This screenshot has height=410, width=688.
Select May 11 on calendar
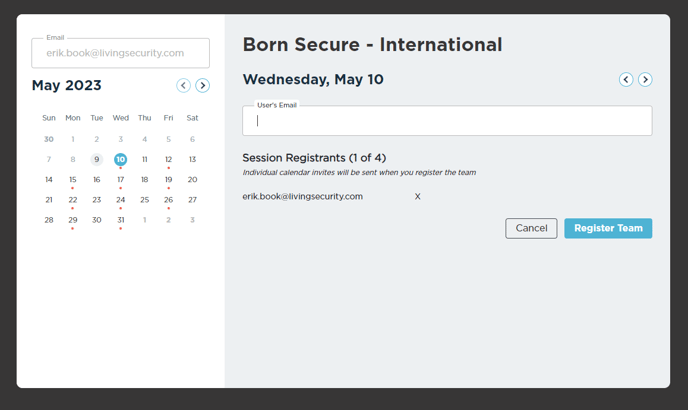click(144, 159)
